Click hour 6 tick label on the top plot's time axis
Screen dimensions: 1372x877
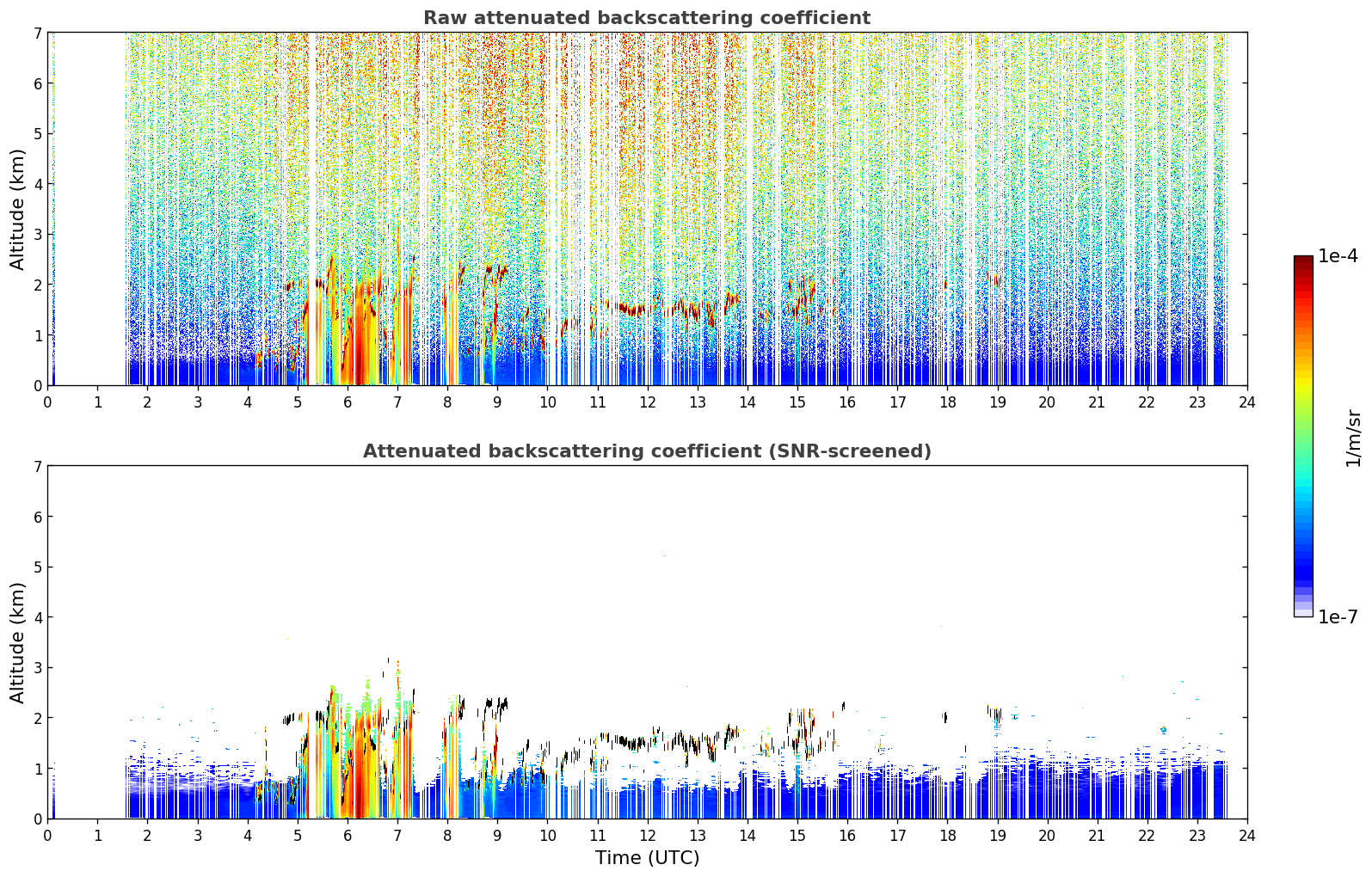click(x=348, y=402)
